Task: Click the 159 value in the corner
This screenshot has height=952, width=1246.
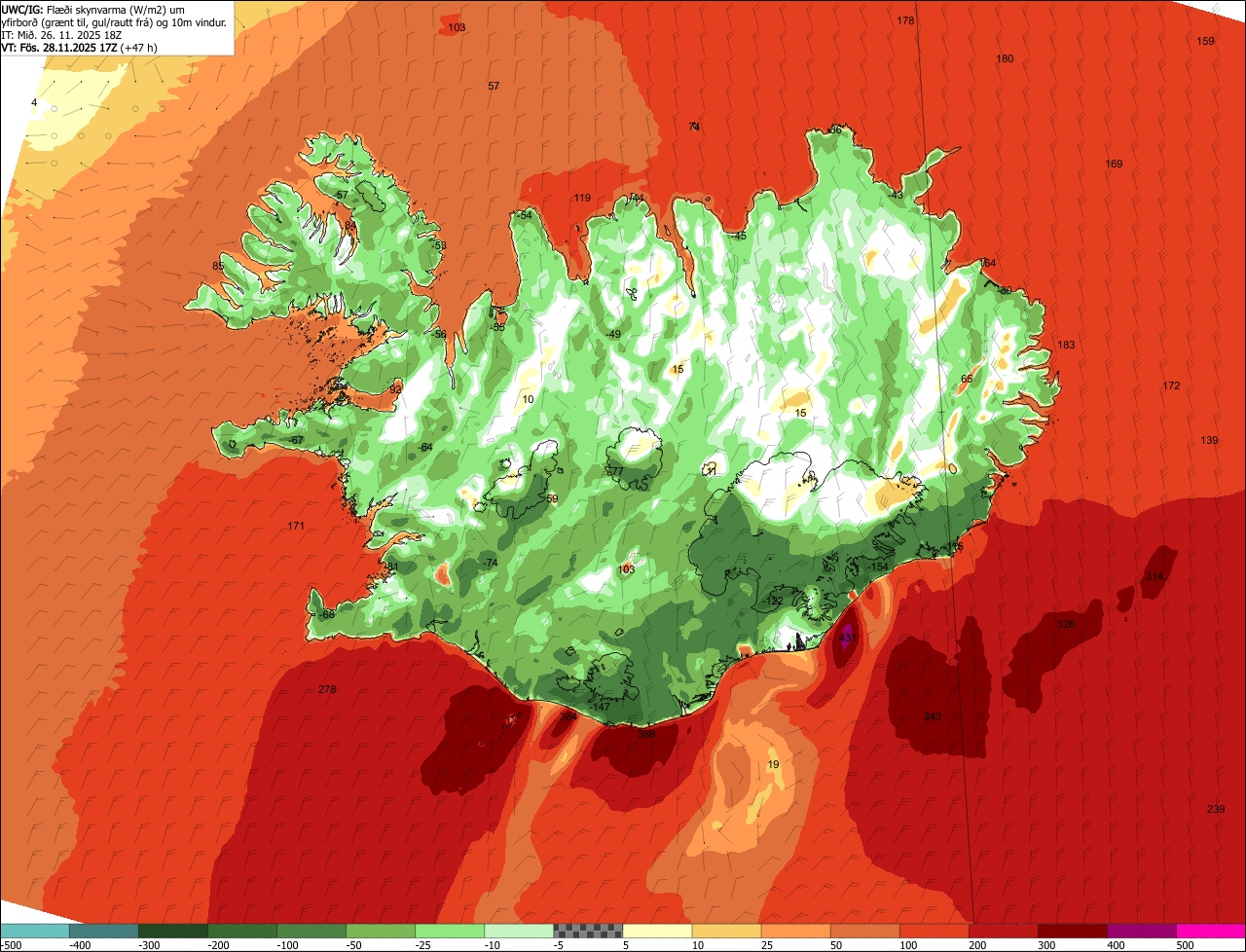Action: (1205, 41)
